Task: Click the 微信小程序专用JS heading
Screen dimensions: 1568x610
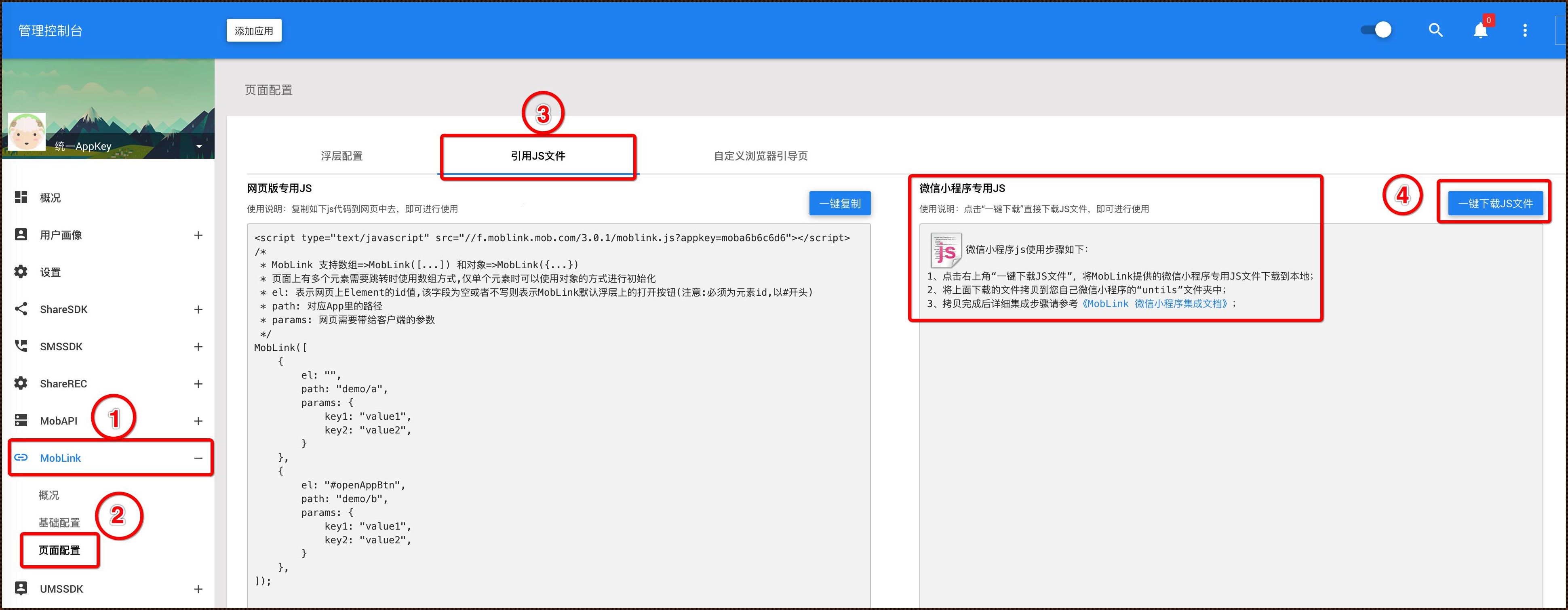Action: (962, 188)
